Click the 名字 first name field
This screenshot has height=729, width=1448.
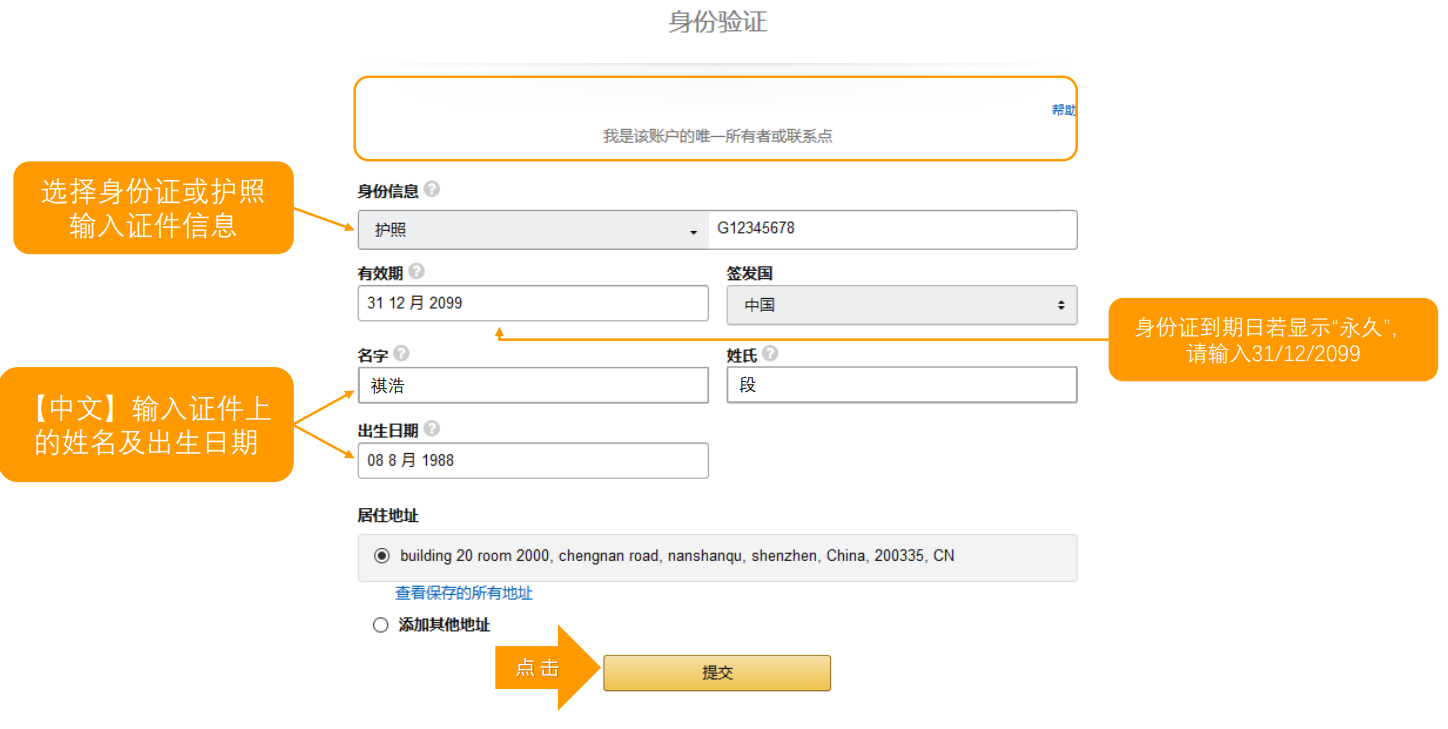tap(532, 385)
